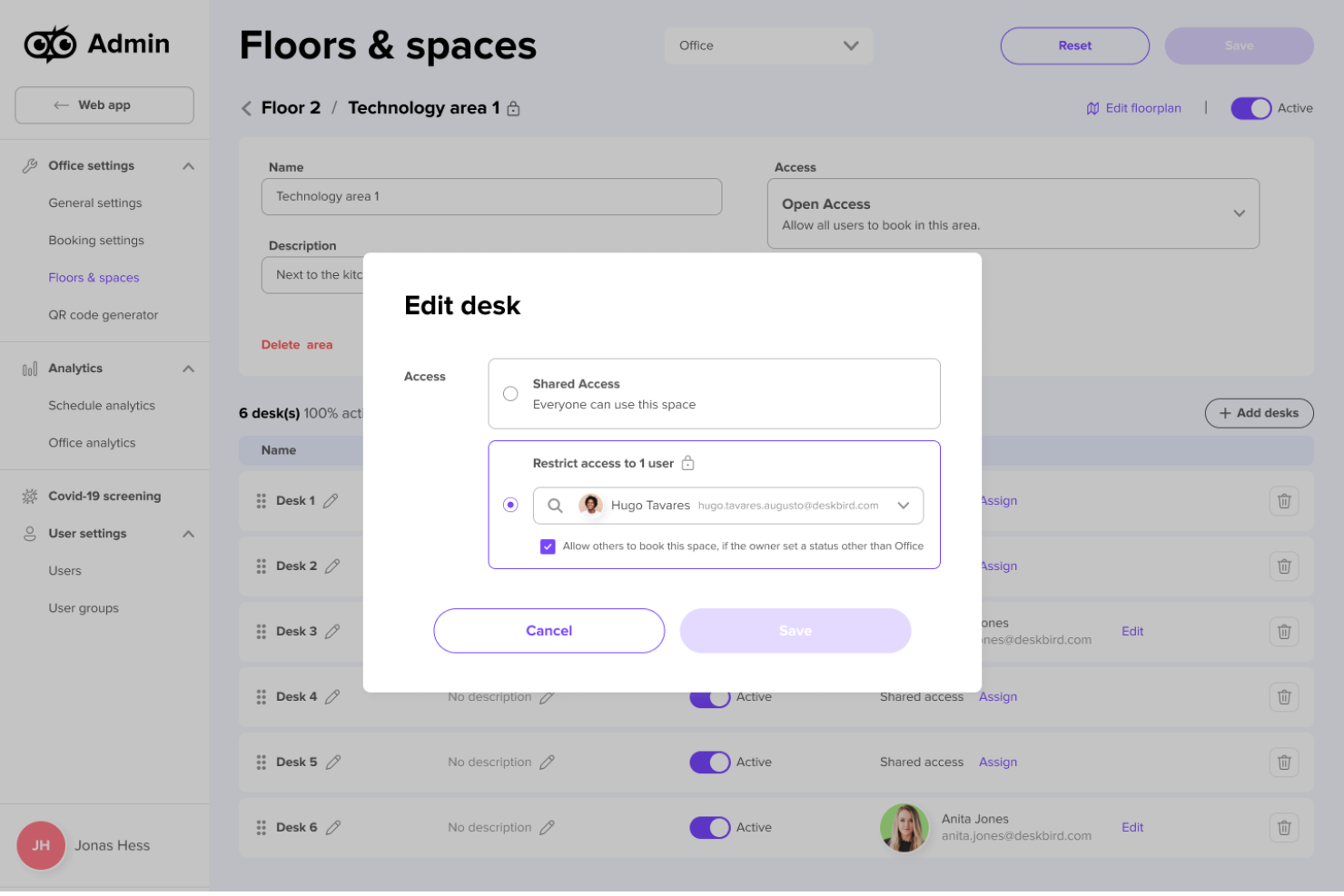The height and width of the screenshot is (896, 1344).
Task: Click the lock icon beside Restrict access
Action: tap(688, 462)
